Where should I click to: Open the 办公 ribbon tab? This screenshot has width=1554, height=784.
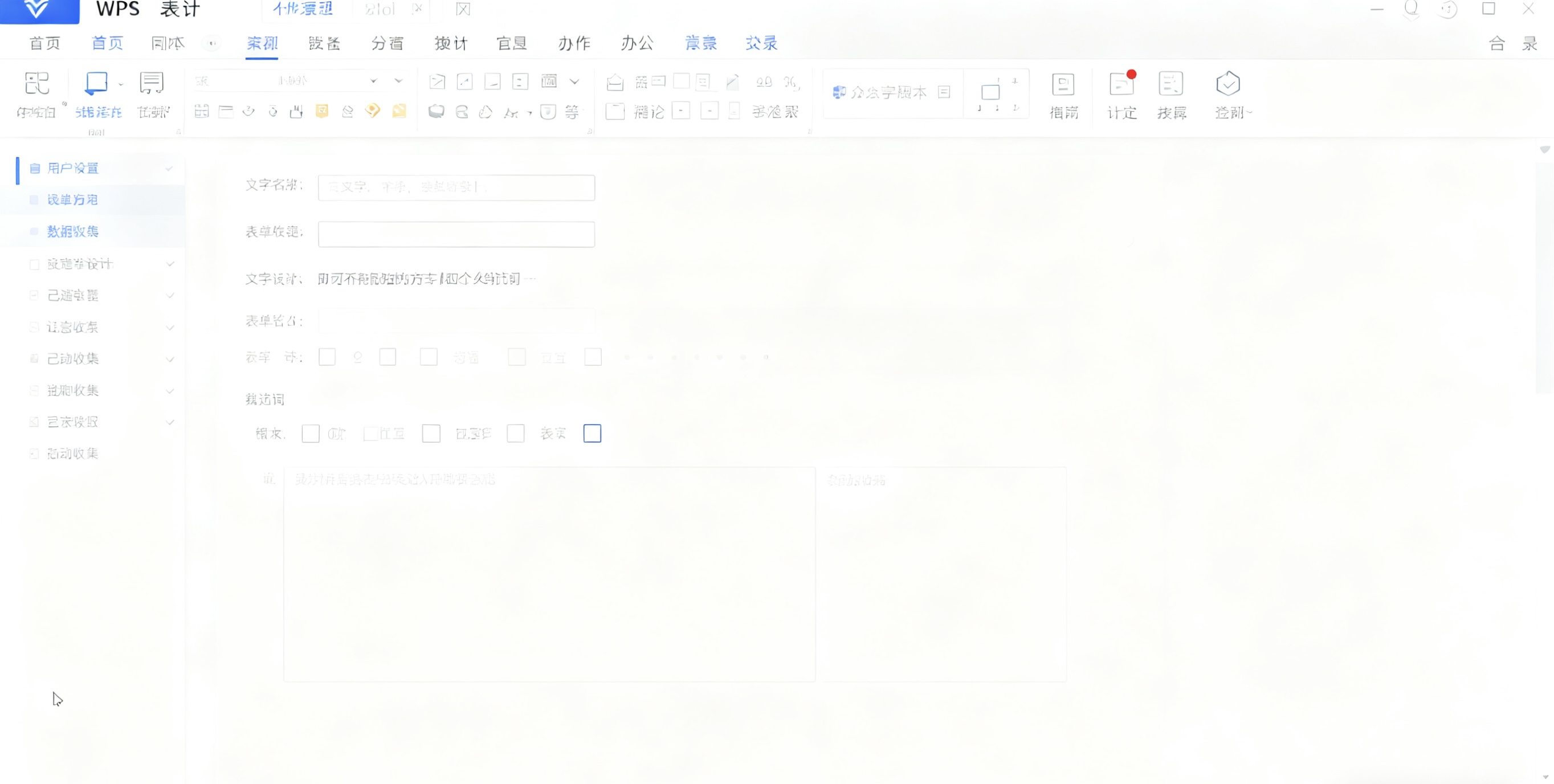pos(637,43)
